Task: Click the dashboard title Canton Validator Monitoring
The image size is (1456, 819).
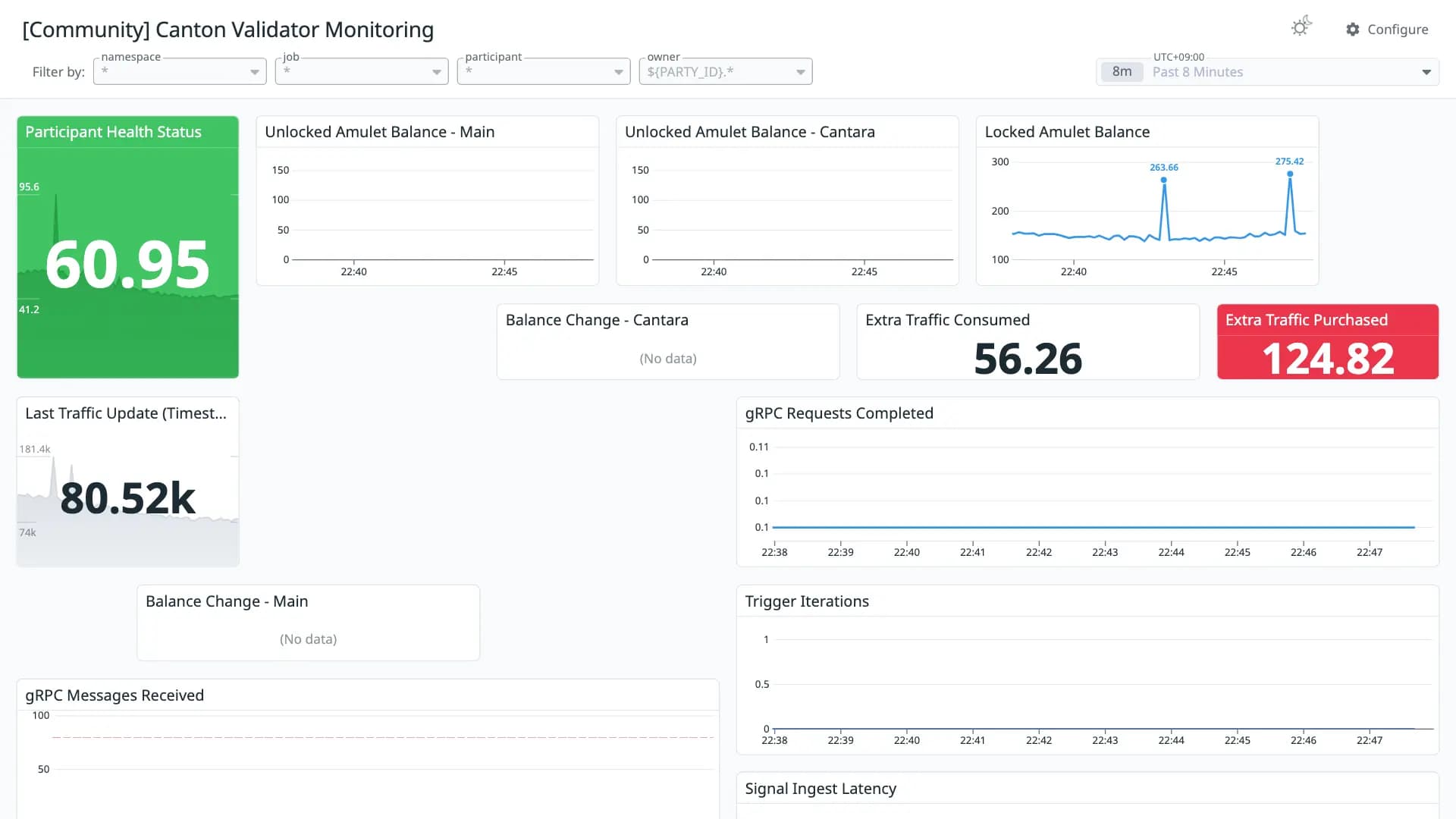Action: pos(228,30)
